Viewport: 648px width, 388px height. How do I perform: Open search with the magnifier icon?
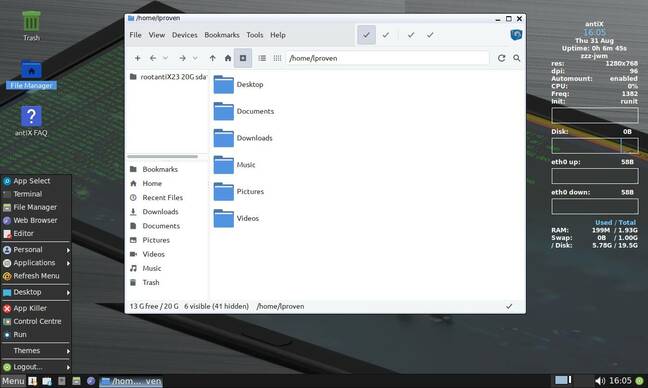[x=517, y=58]
